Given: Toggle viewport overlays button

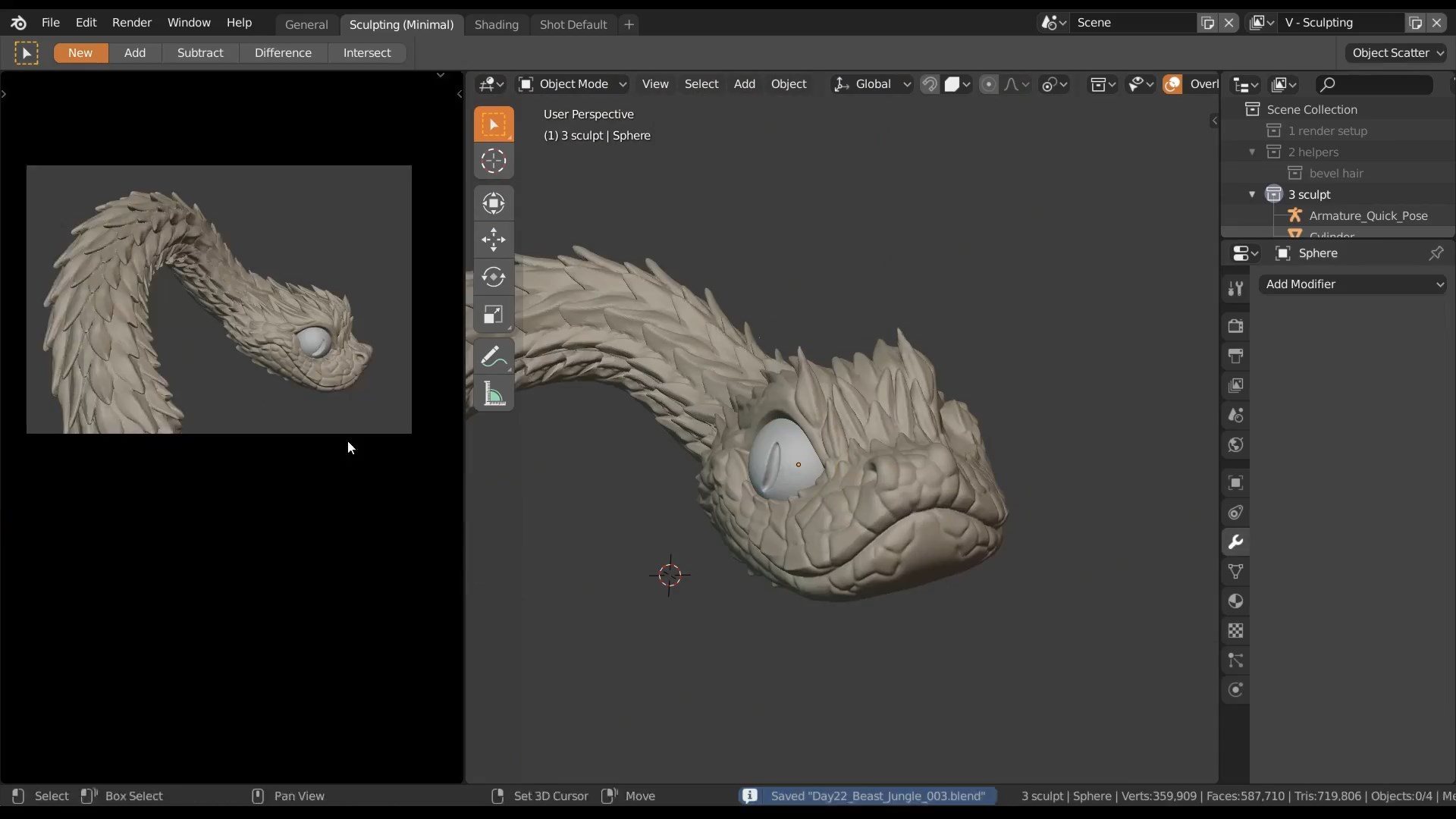Looking at the screenshot, I should click(1172, 84).
